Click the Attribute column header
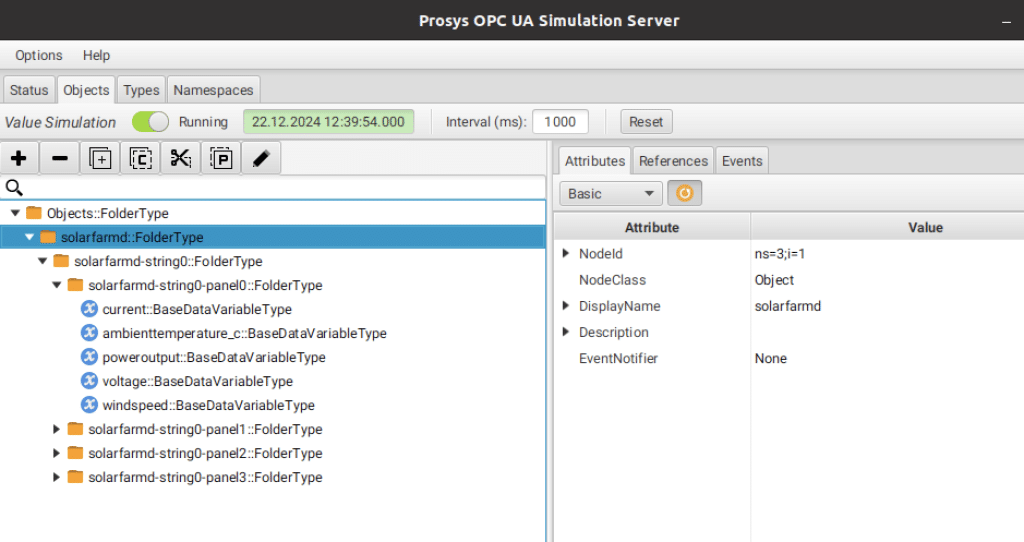The width and height of the screenshot is (1024, 542). [x=652, y=227]
